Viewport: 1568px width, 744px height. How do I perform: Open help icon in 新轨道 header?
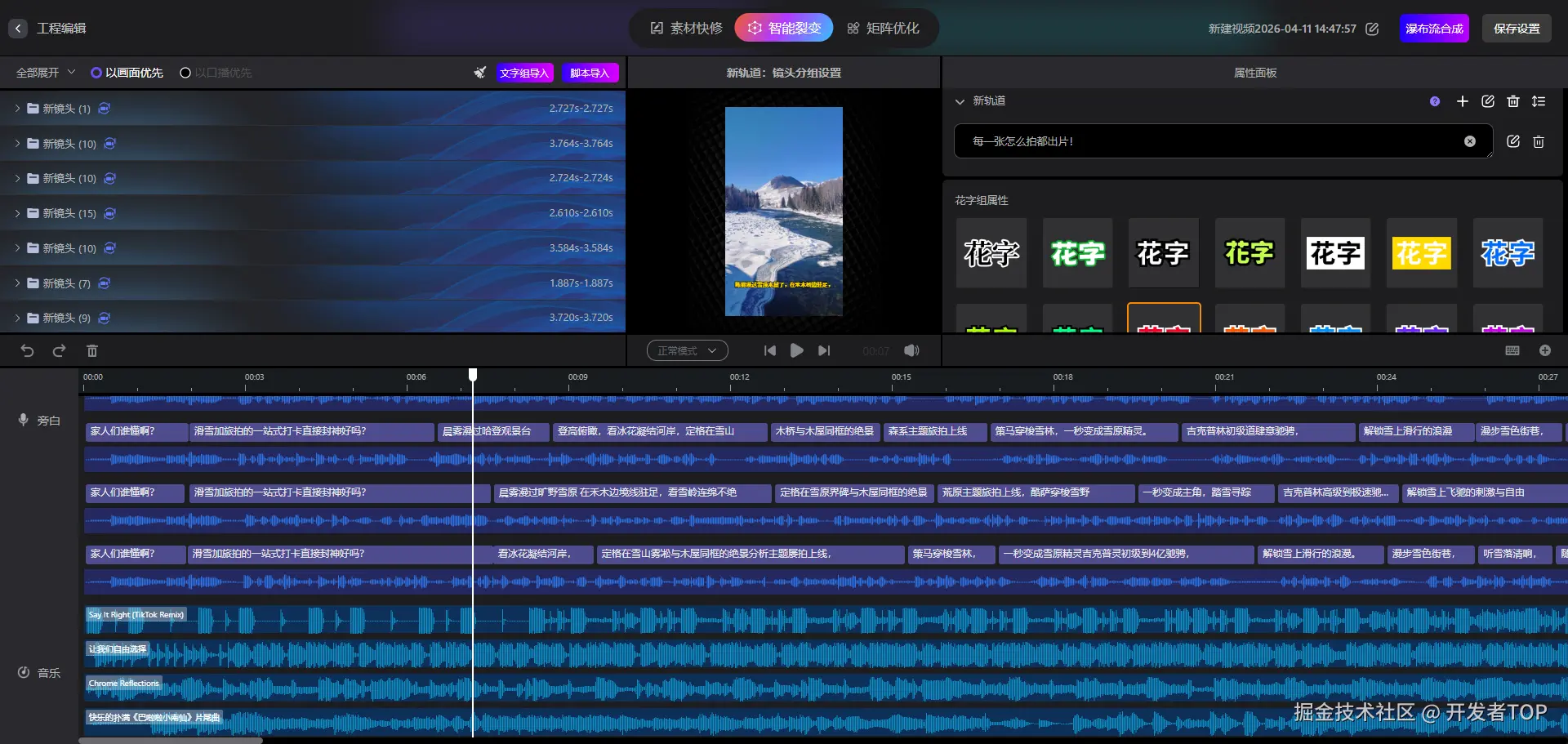click(1435, 101)
